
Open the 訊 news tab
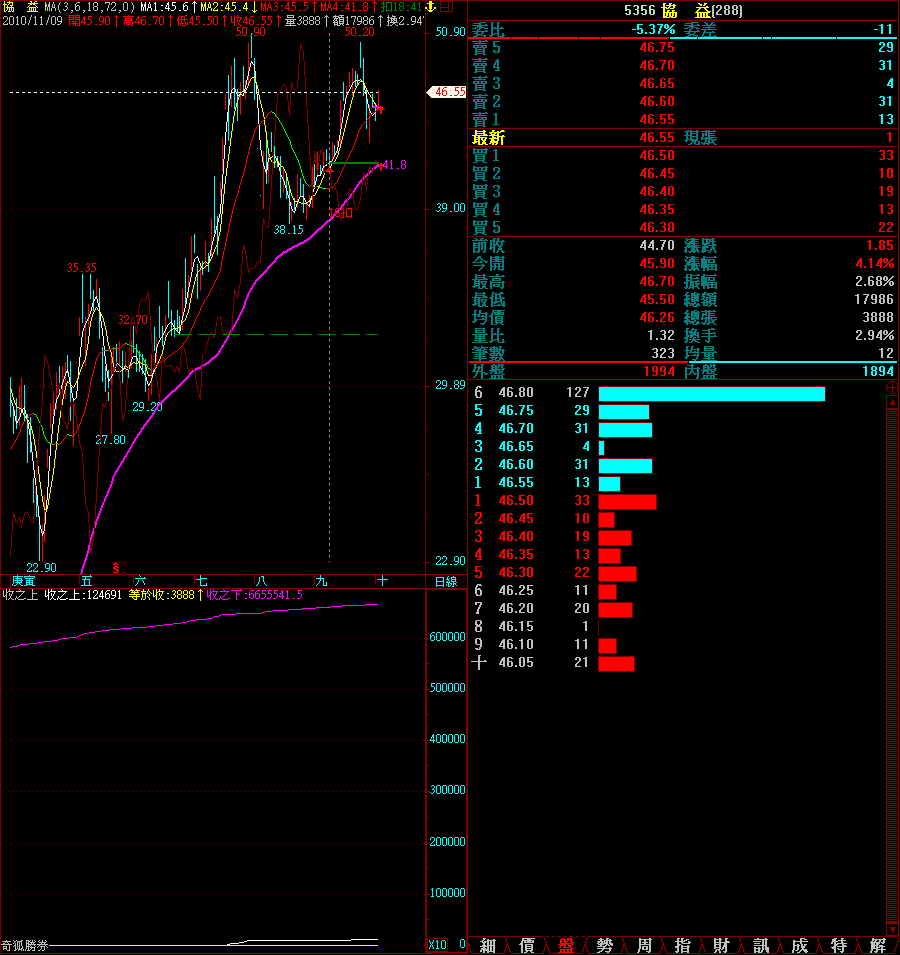761,945
